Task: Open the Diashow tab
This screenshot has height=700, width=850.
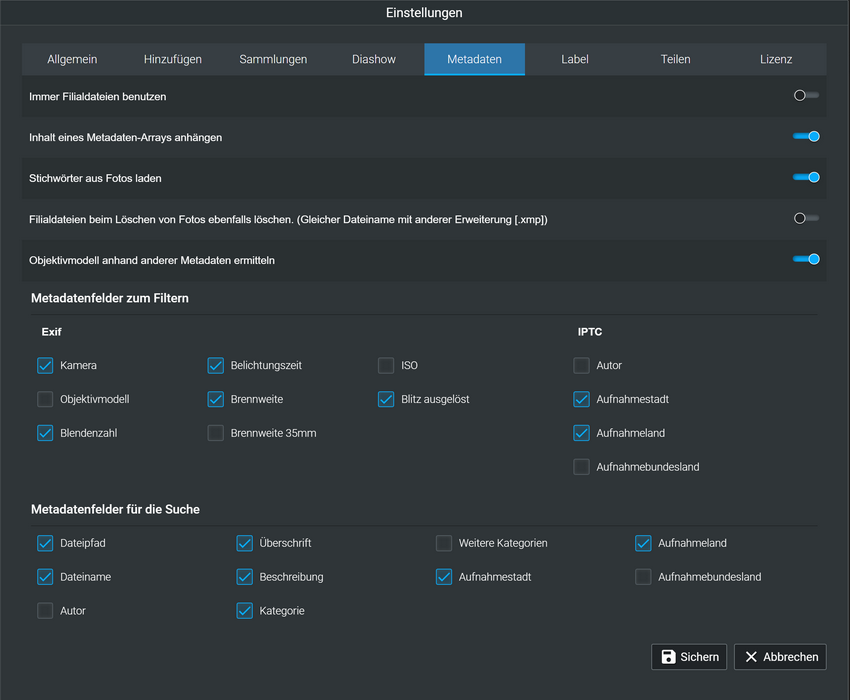Action: click(x=374, y=59)
